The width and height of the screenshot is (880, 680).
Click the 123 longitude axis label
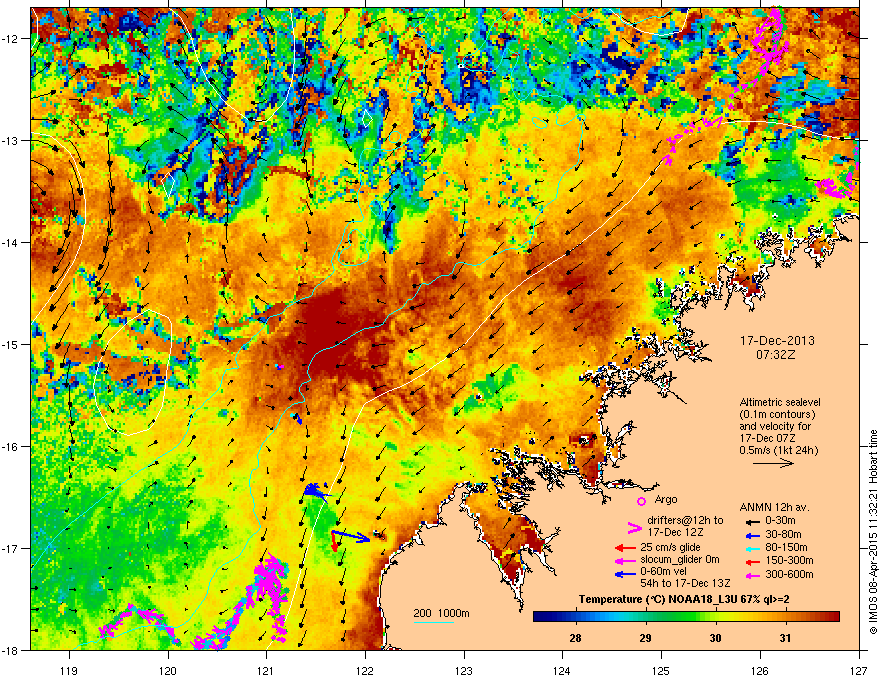464,670
